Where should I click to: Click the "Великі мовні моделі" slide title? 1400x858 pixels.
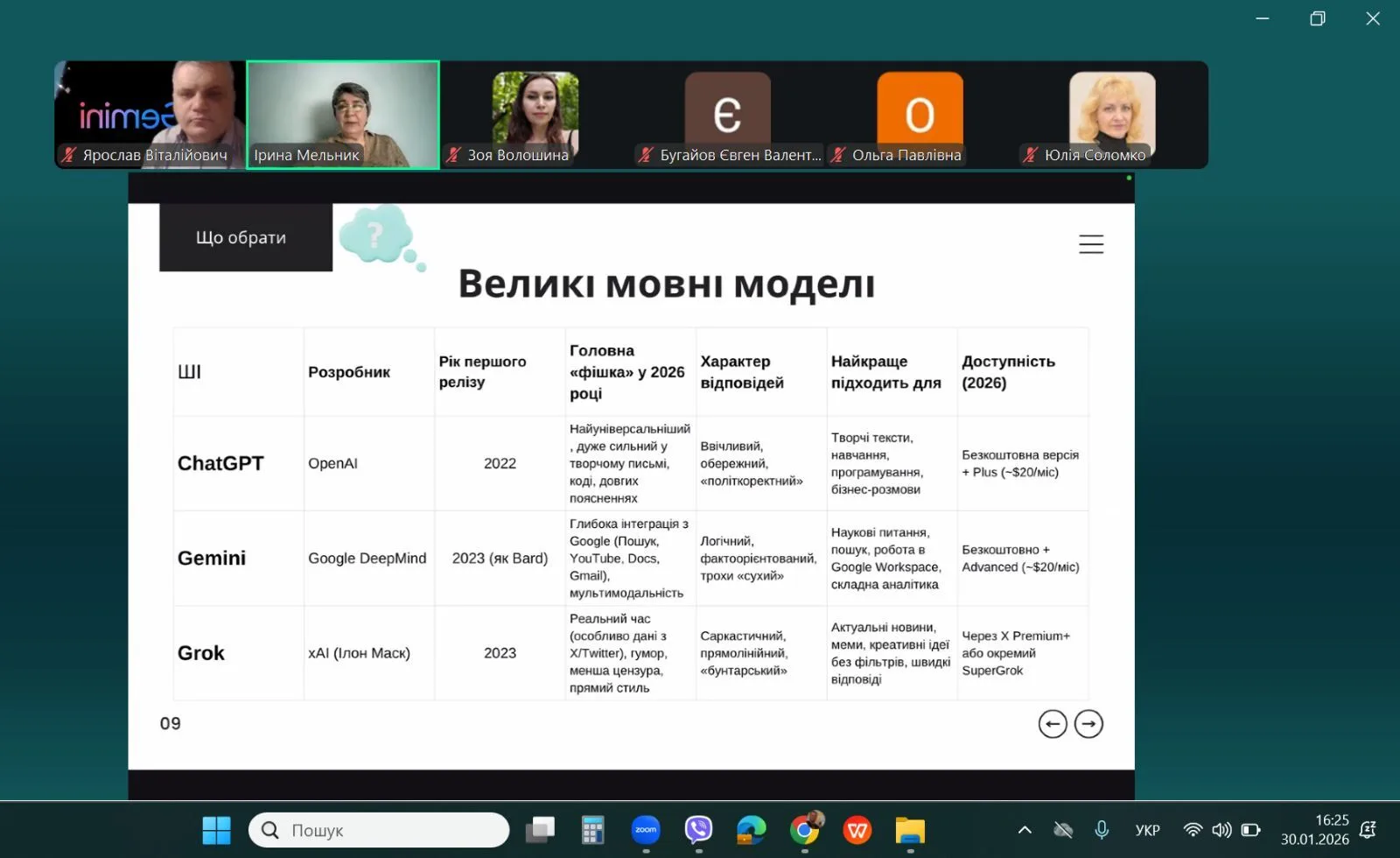click(x=667, y=284)
